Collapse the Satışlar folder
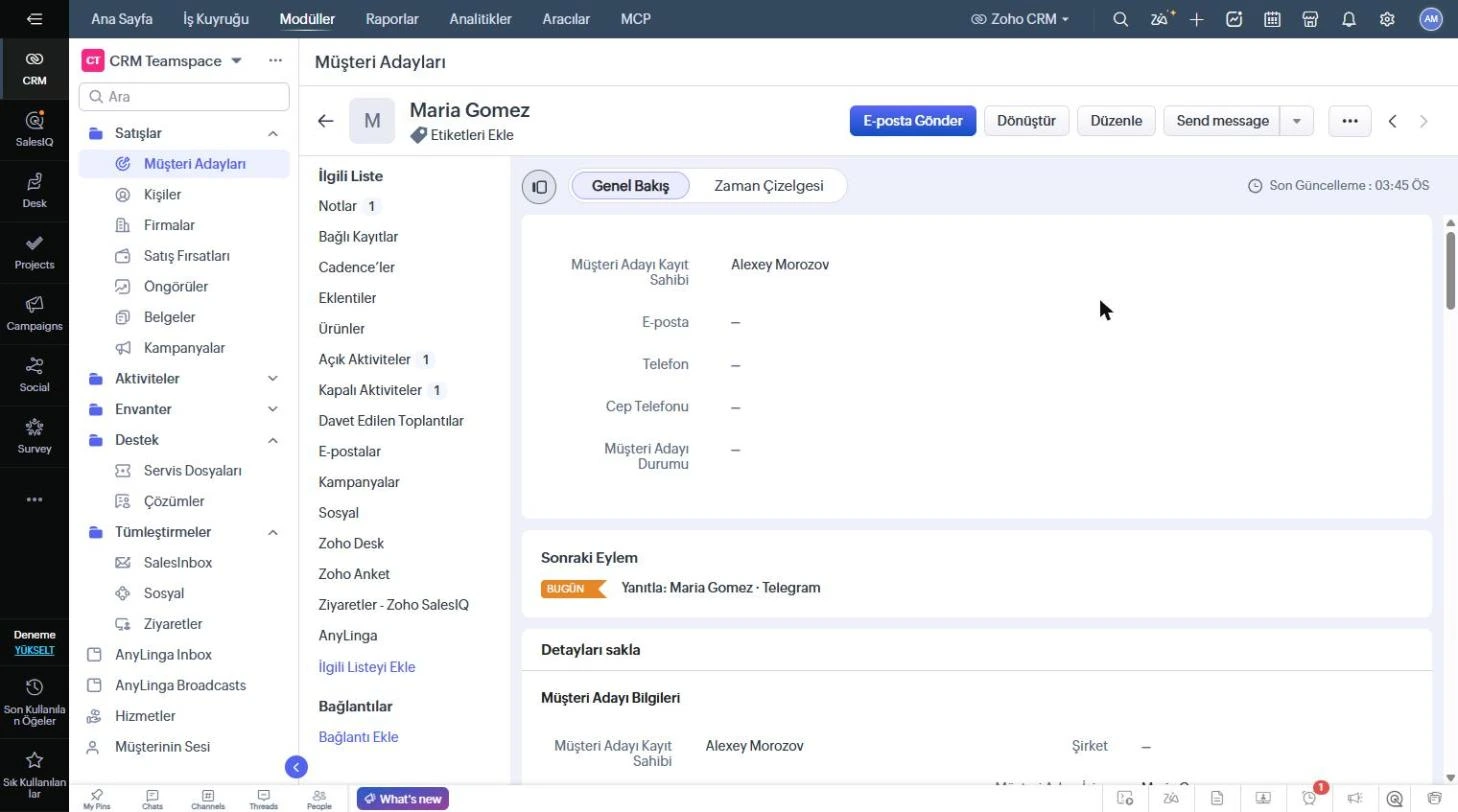1458x812 pixels. 273,133
